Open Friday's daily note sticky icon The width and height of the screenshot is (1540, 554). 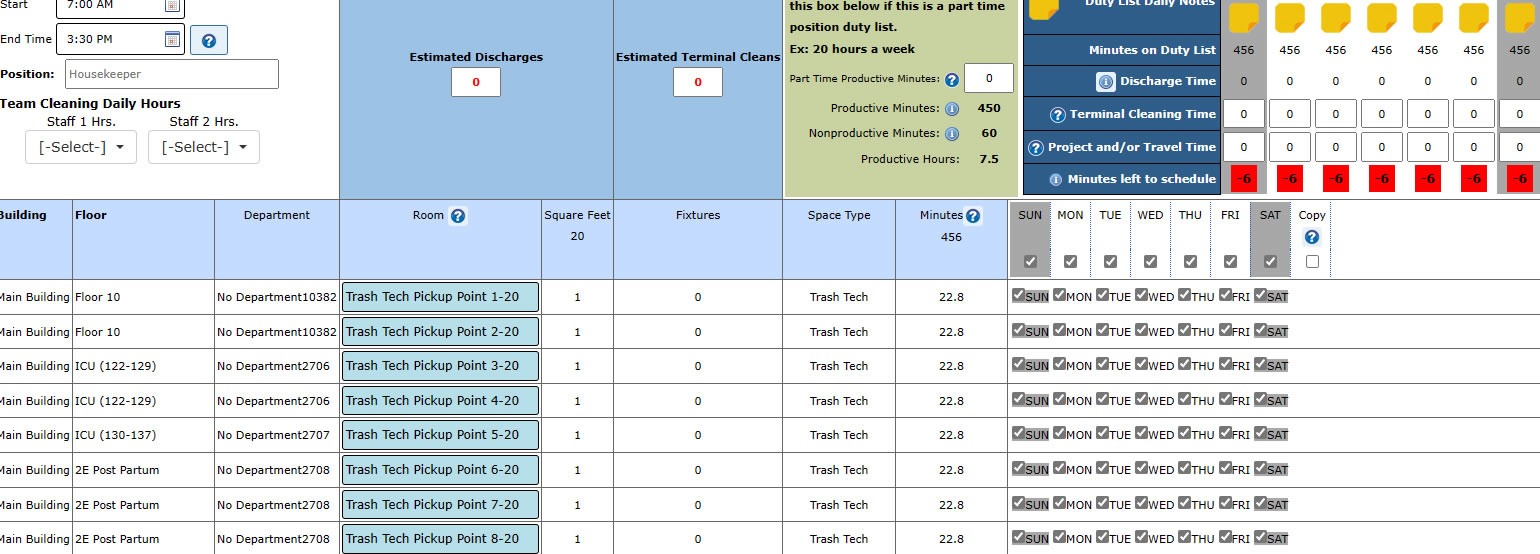[x=1473, y=18]
